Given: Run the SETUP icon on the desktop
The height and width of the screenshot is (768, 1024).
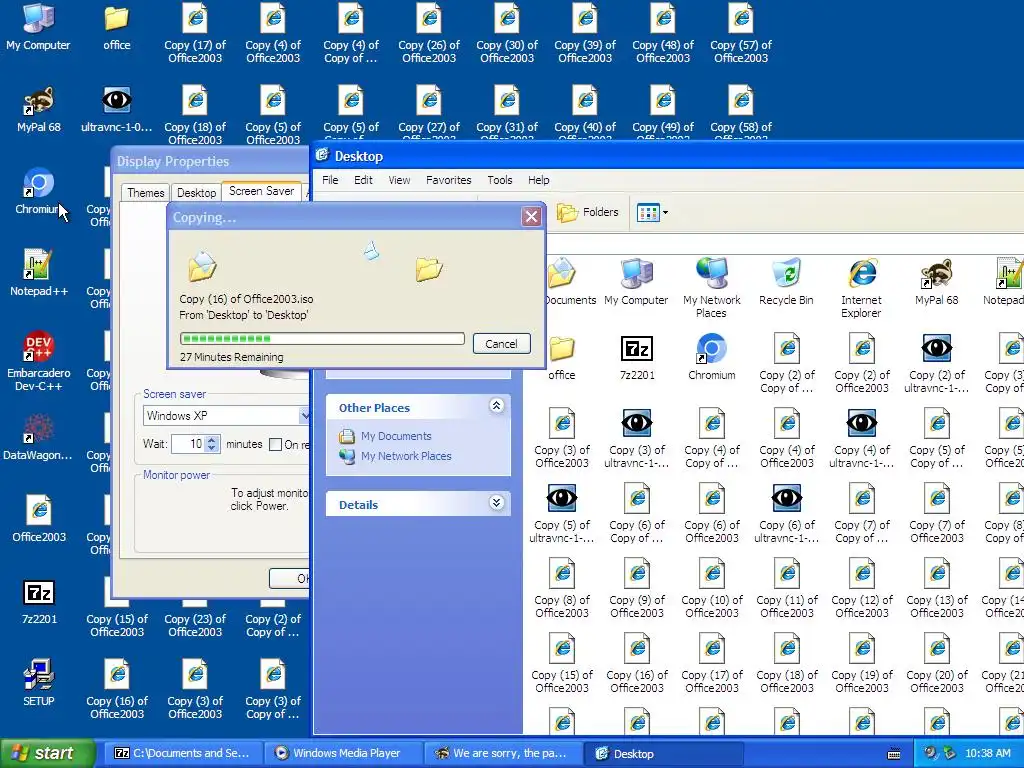Looking at the screenshot, I should (x=39, y=683).
